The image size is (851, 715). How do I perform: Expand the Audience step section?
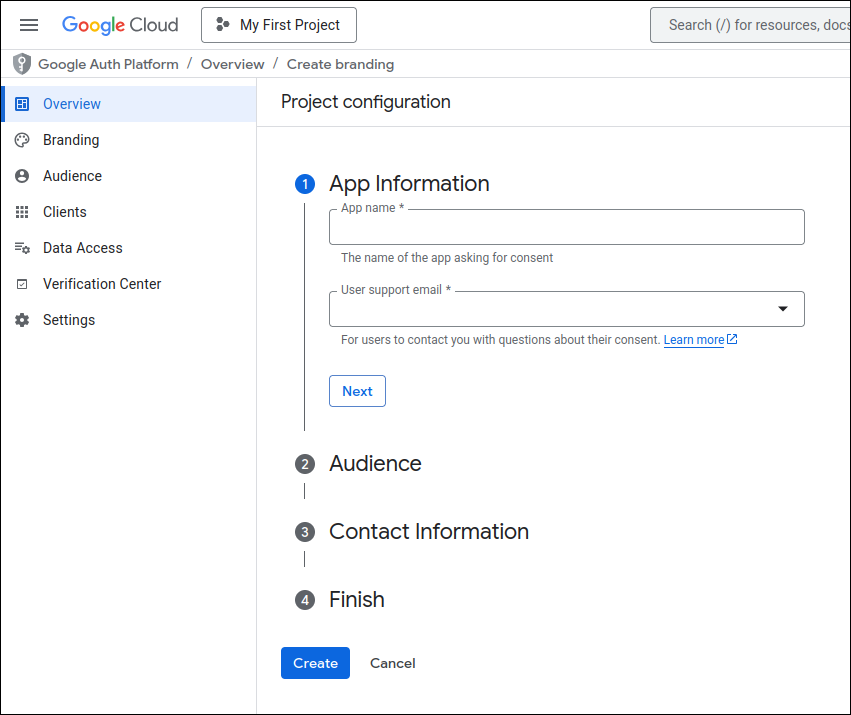pyautogui.click(x=375, y=463)
